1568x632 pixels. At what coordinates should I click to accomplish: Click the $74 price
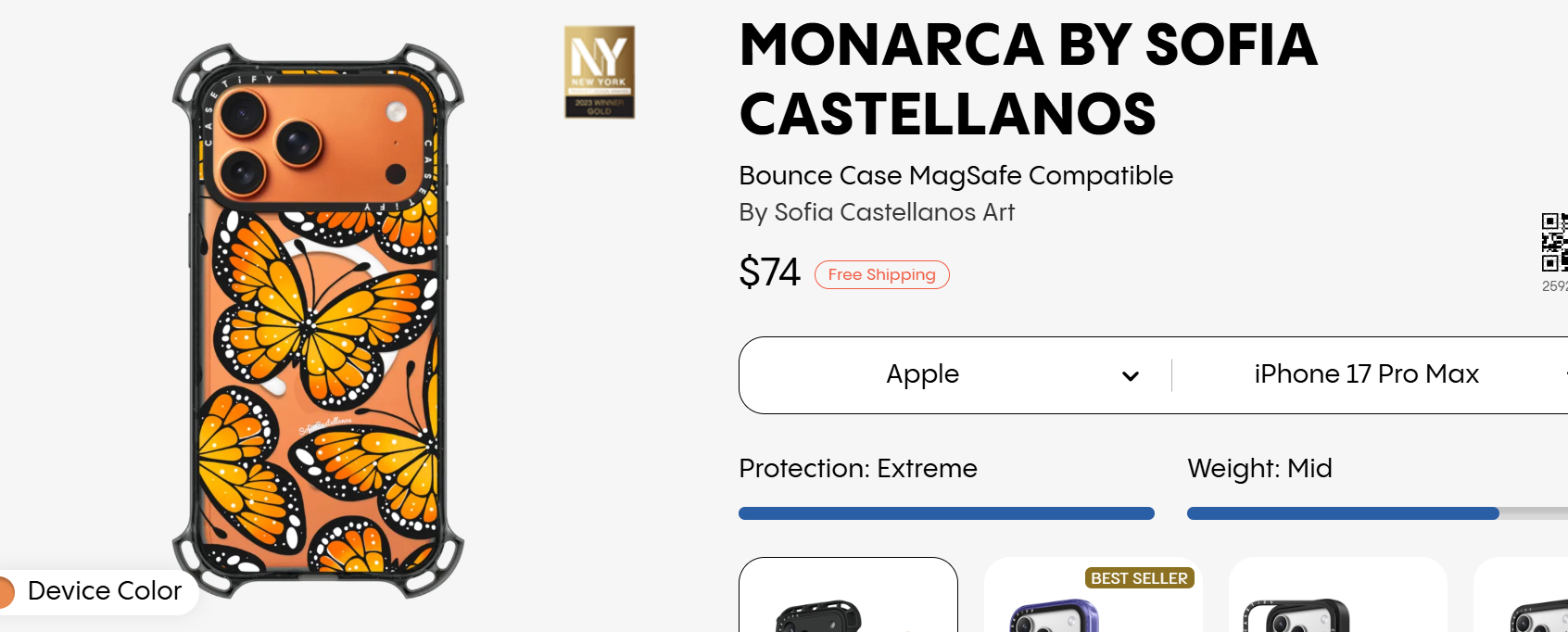click(769, 273)
